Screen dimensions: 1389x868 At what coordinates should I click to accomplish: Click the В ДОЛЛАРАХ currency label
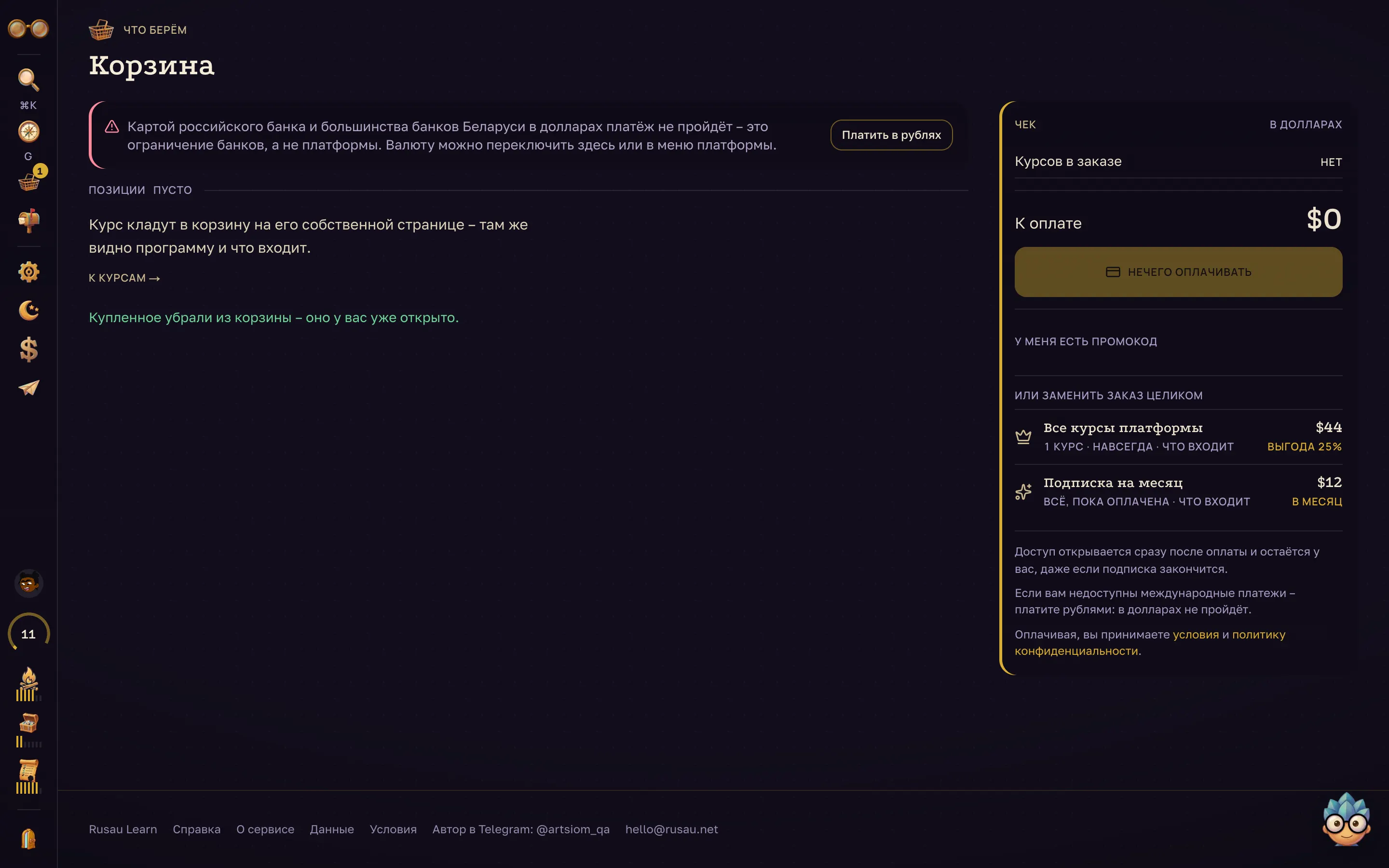[x=1305, y=124]
